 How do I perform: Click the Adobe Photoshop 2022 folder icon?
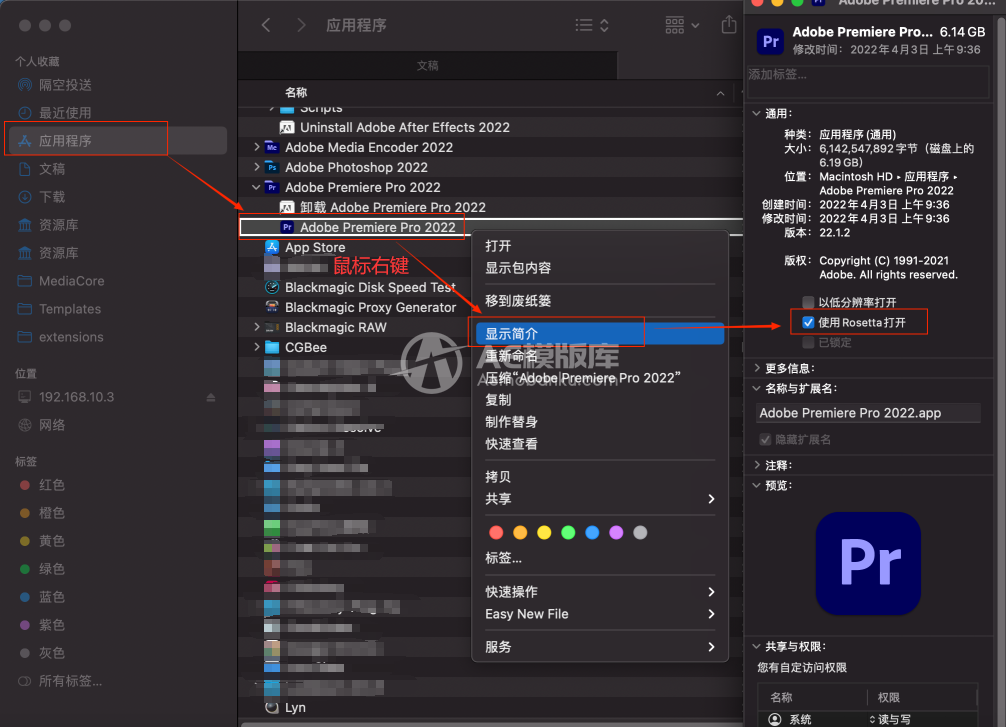pos(271,167)
